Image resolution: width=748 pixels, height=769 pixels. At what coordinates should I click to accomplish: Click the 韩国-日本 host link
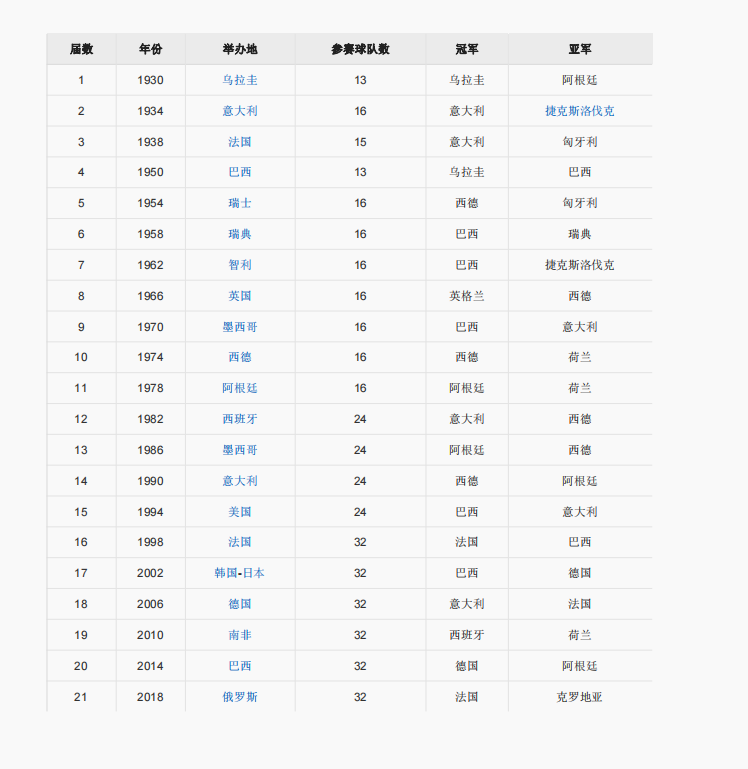pyautogui.click(x=239, y=573)
